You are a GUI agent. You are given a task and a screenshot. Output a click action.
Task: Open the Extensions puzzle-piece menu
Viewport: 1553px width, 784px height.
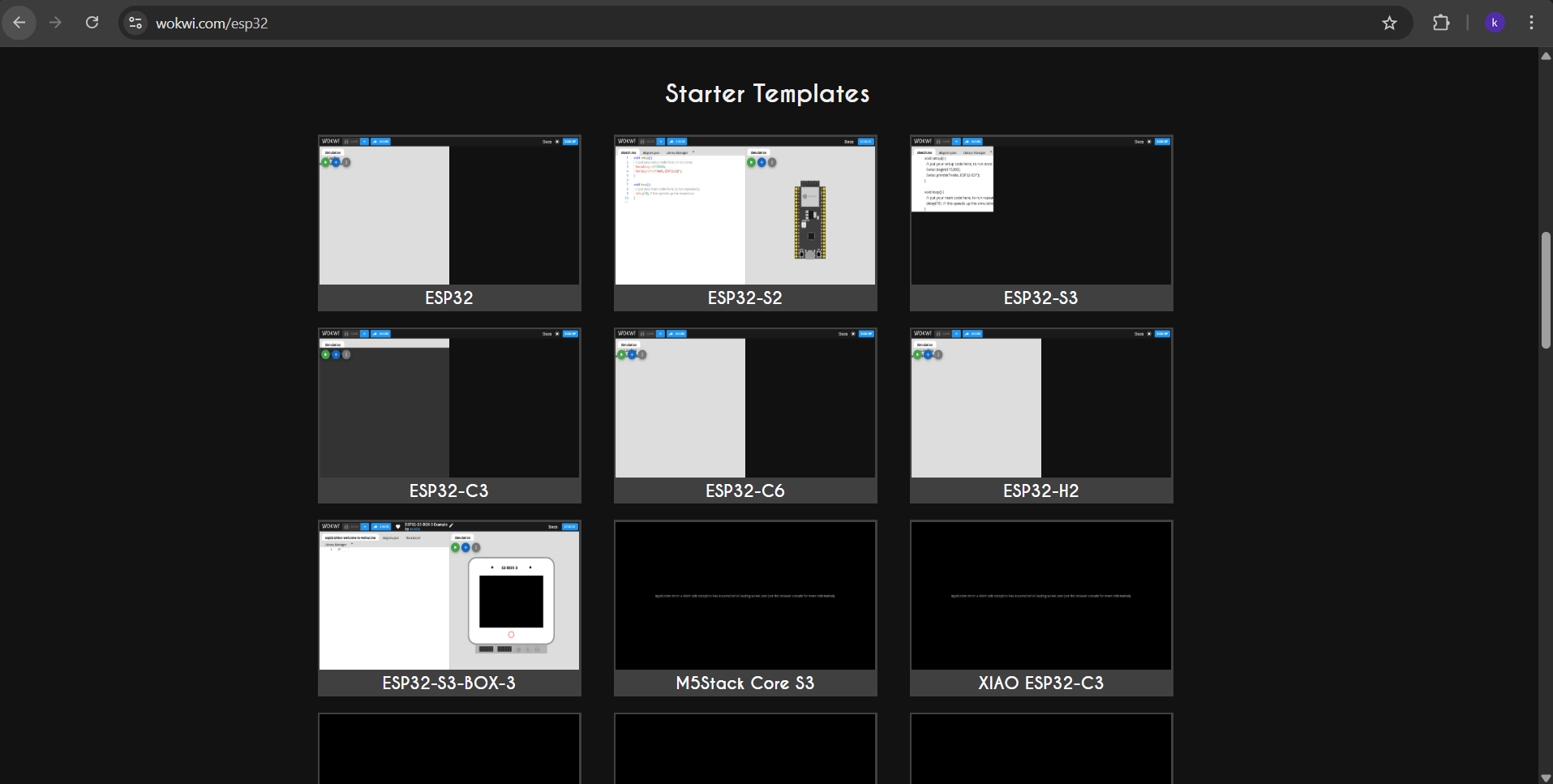point(1441,23)
